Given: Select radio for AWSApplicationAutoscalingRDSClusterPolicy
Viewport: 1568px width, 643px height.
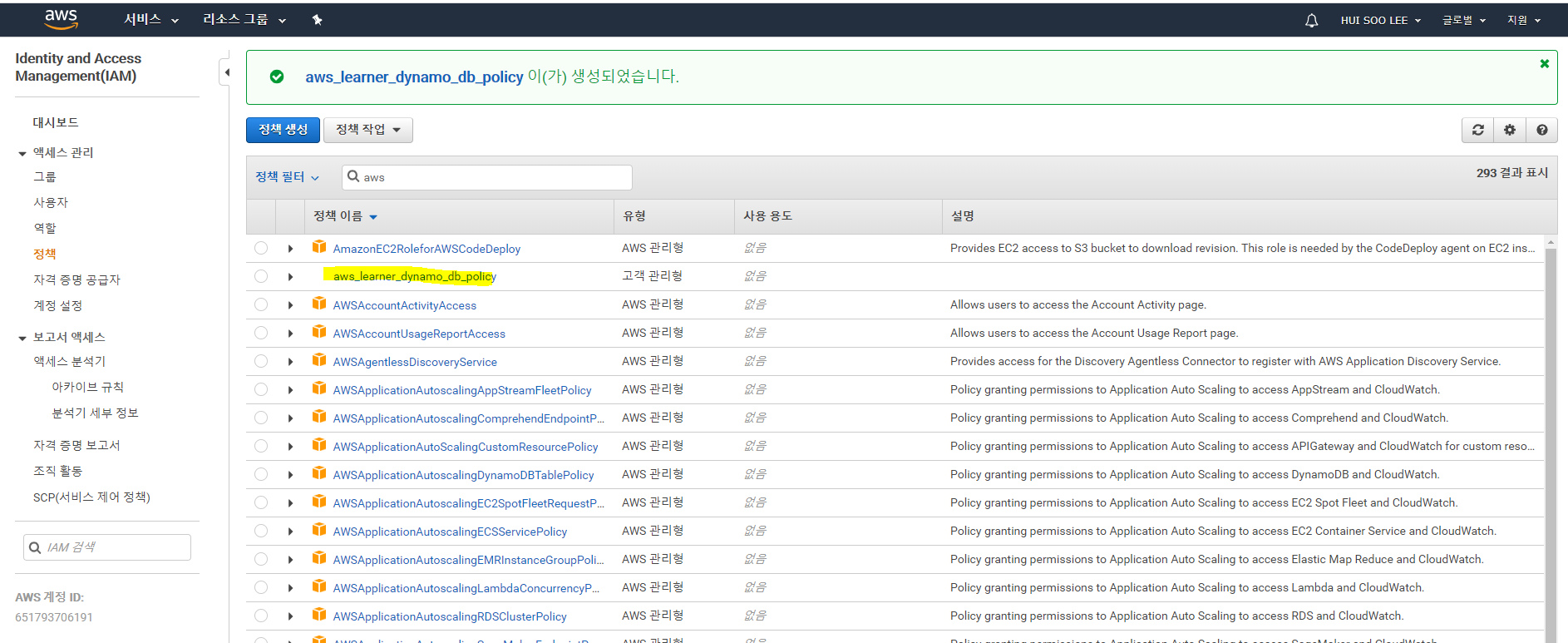Looking at the screenshot, I should (x=261, y=616).
